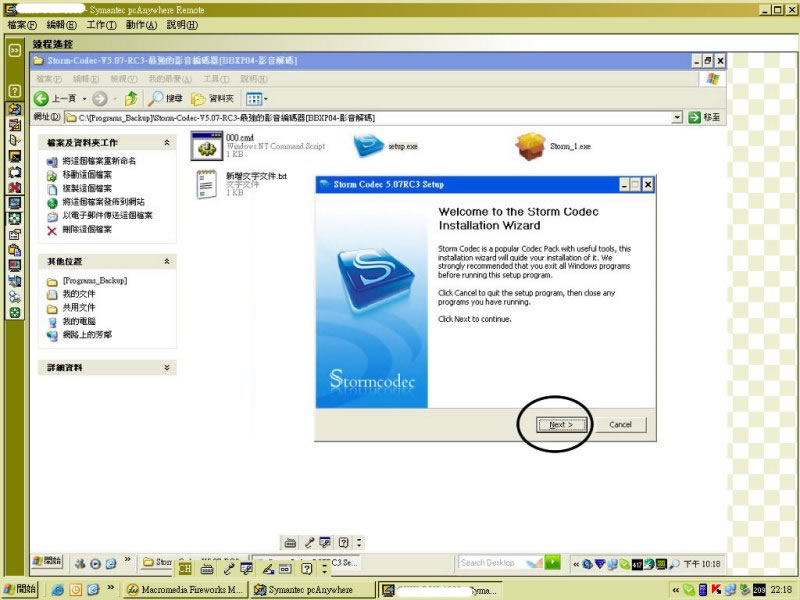Select the setup.exe file icon
This screenshot has width=800, height=600.
368,145
